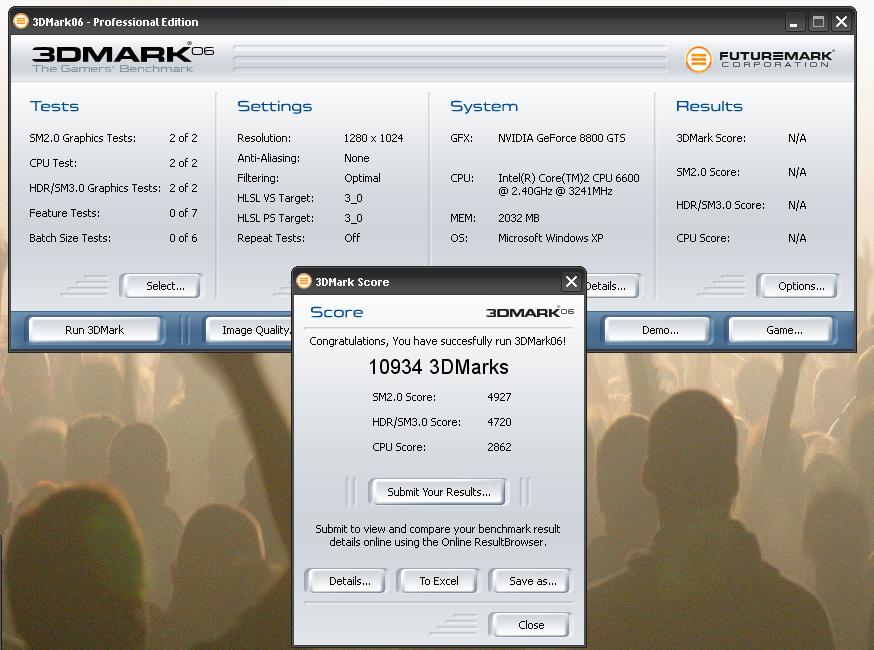Click 'Microsoft Windows XP' OS text

pyautogui.click(x=550, y=238)
